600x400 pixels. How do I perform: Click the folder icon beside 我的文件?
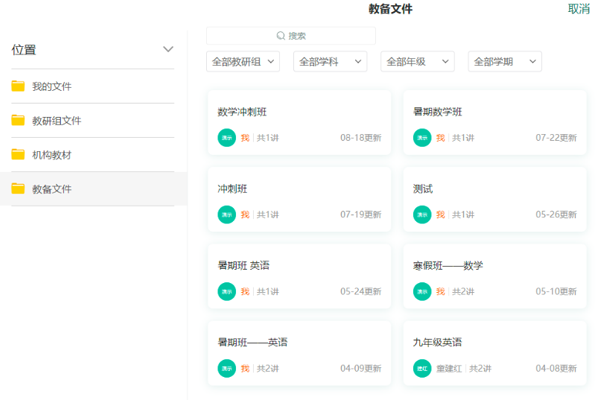18,86
